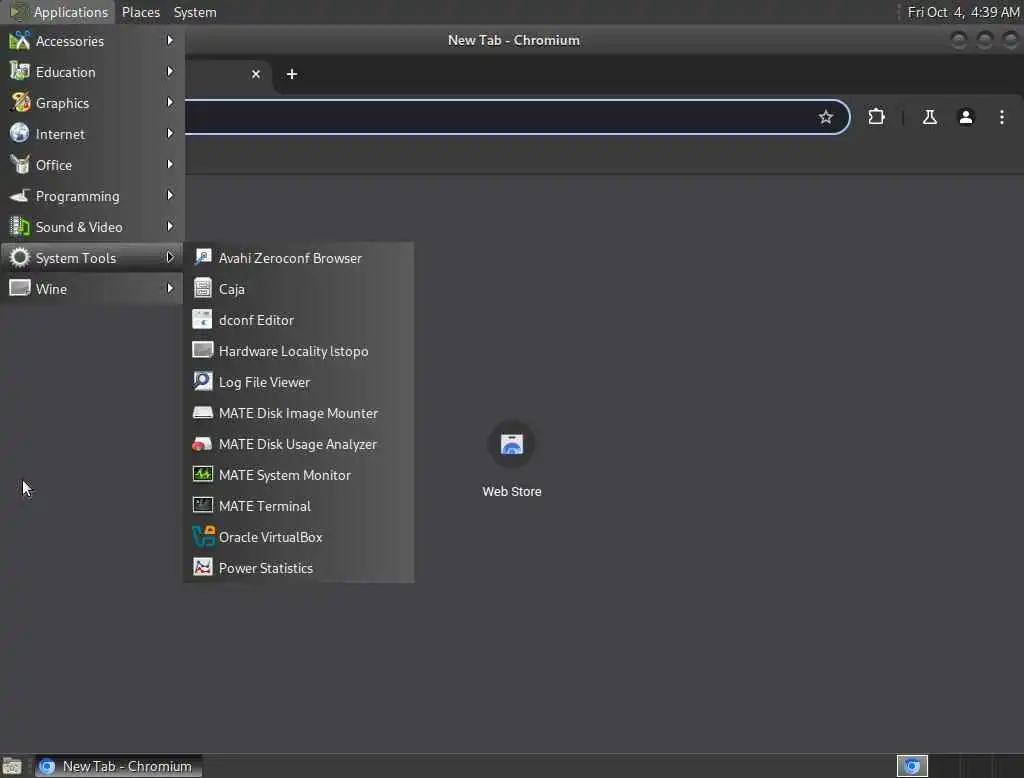Click the Chromium workspace switcher indicator
The height and width of the screenshot is (778, 1024).
point(912,766)
